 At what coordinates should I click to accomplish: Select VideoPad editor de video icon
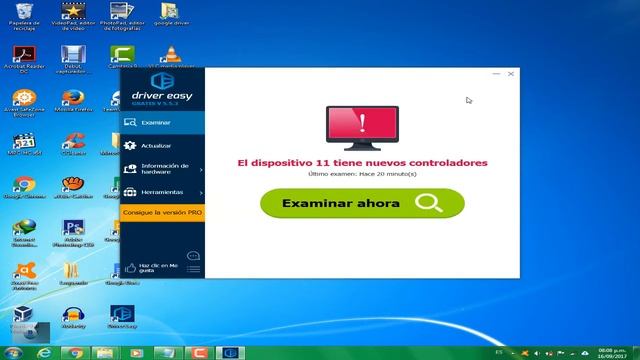pos(73,17)
